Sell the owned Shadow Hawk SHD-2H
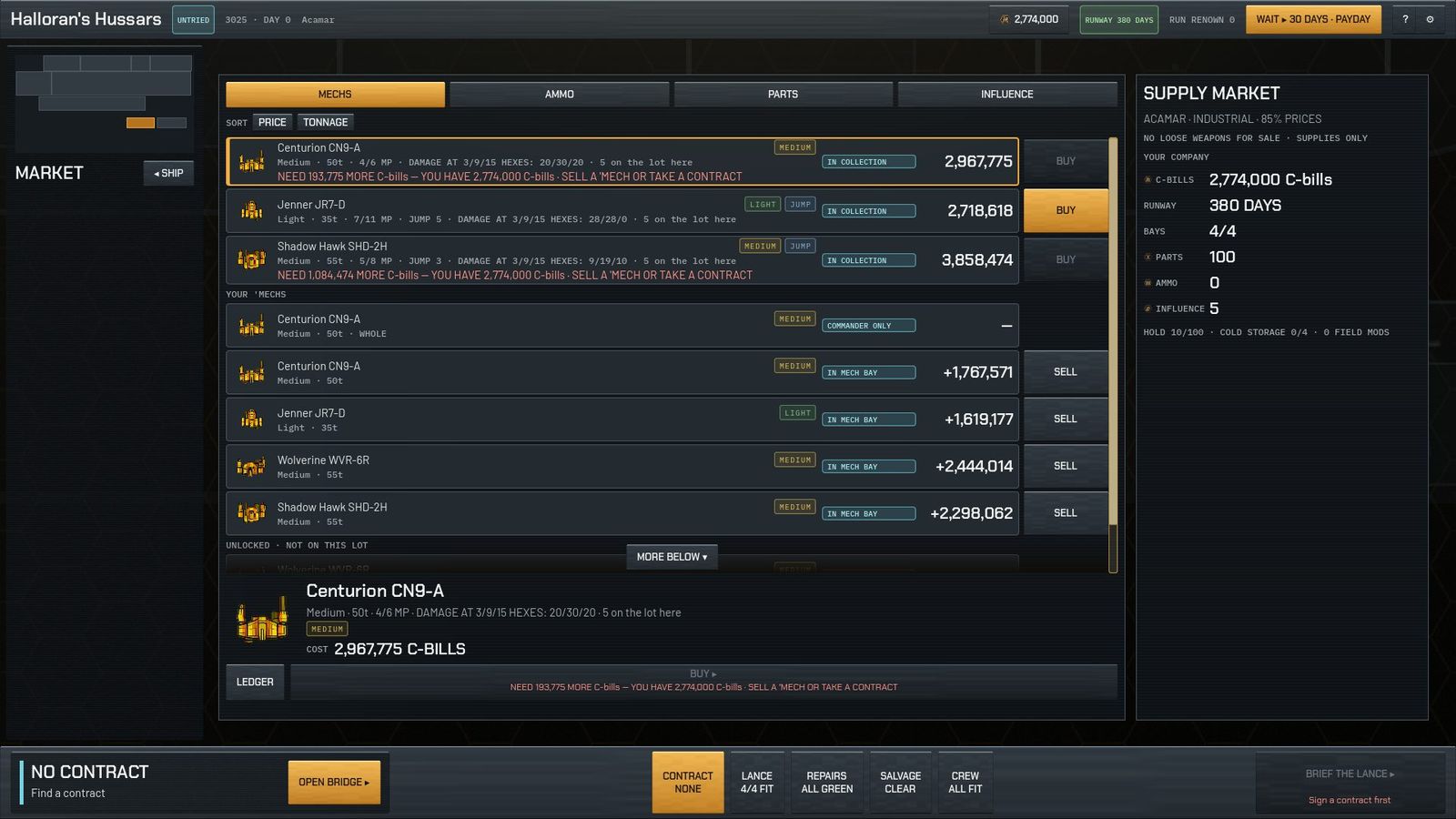The image size is (1456, 819). pos(1066,513)
